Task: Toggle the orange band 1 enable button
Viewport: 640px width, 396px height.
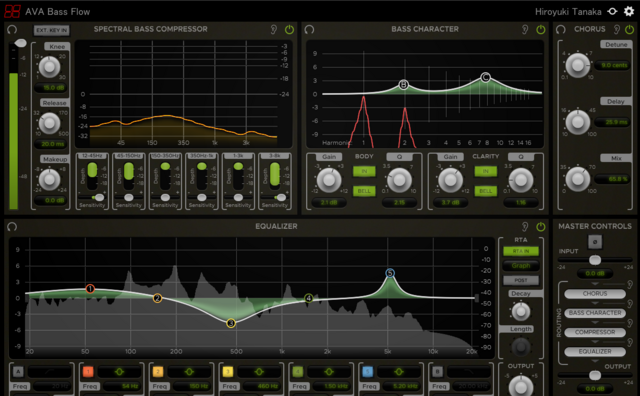Action: (x=88, y=372)
